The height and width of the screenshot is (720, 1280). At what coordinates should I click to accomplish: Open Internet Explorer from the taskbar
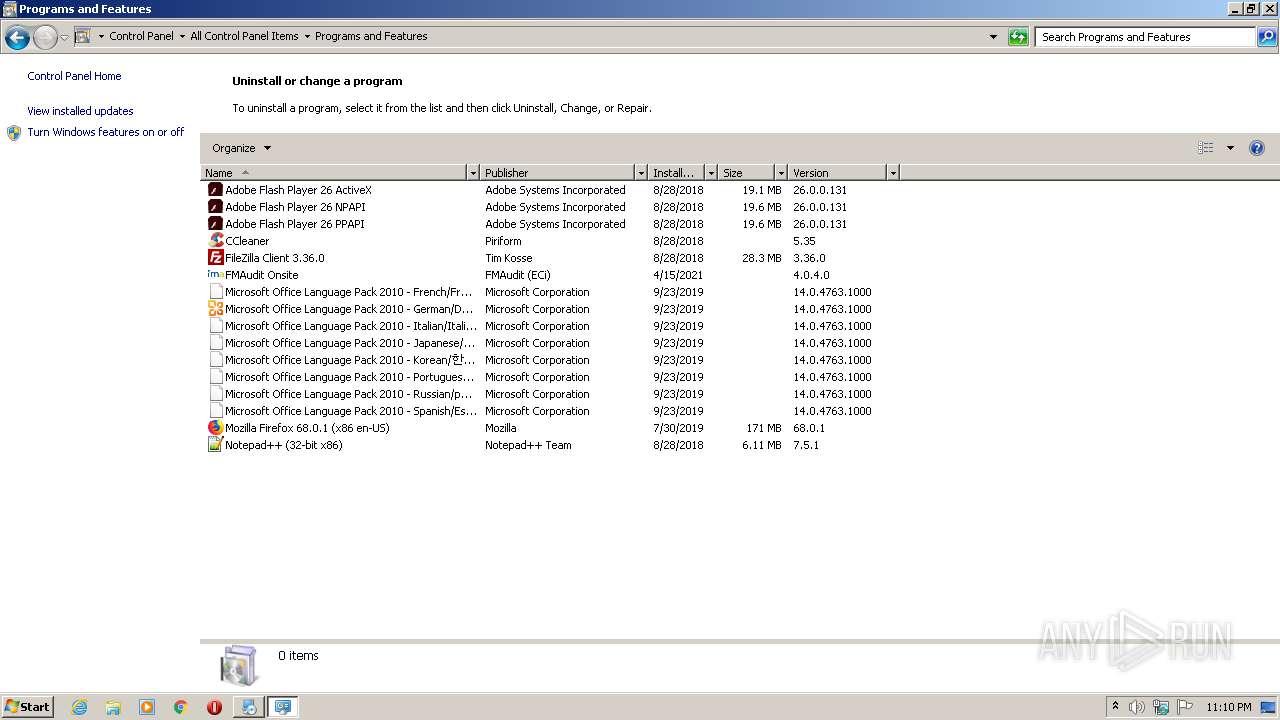(x=79, y=707)
